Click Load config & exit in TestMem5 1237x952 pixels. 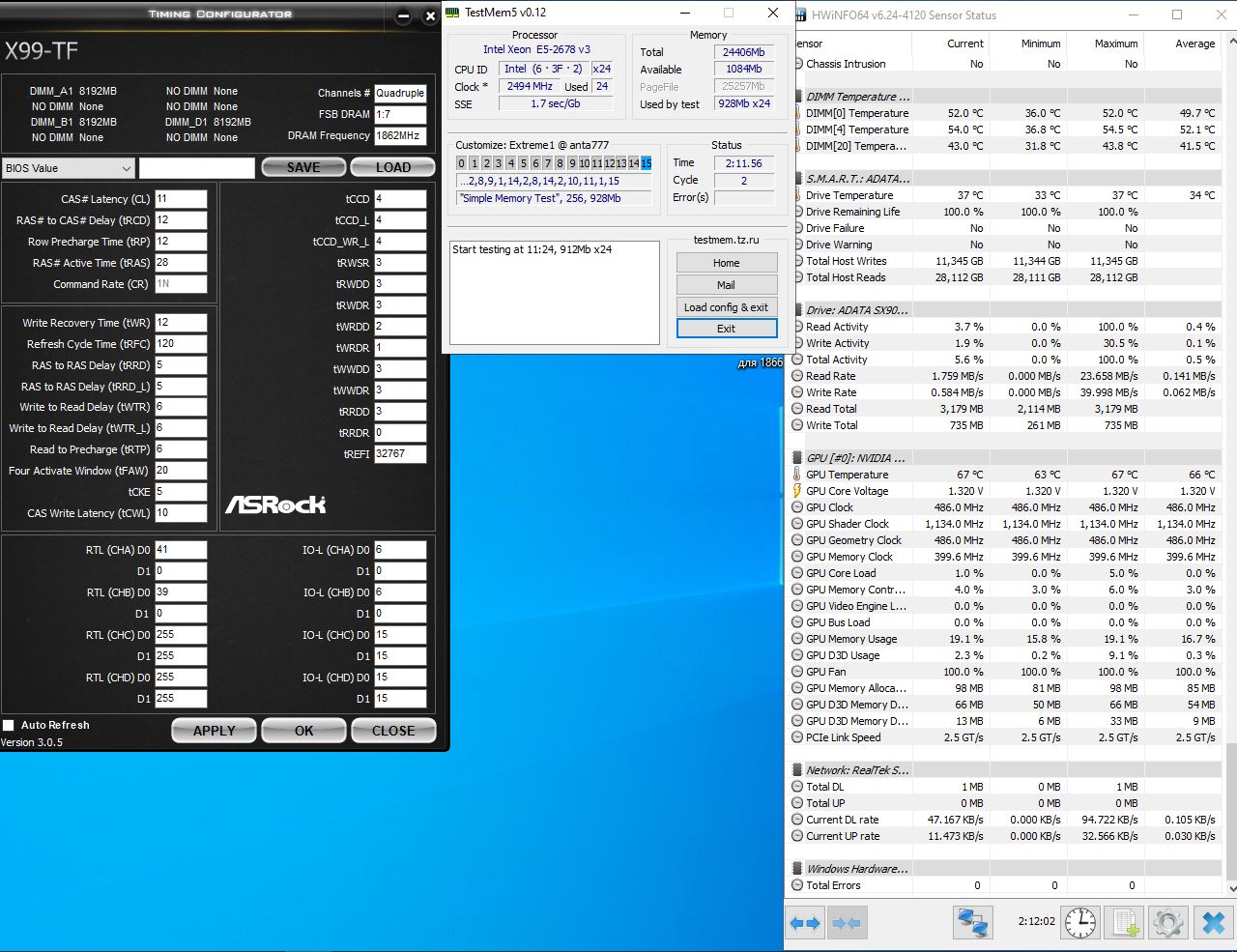point(727,307)
